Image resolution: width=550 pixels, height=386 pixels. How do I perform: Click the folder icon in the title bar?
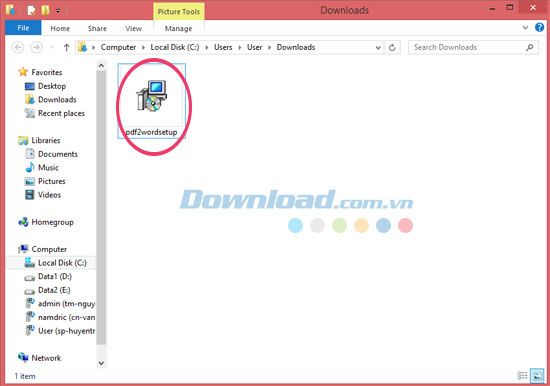[x=10, y=10]
